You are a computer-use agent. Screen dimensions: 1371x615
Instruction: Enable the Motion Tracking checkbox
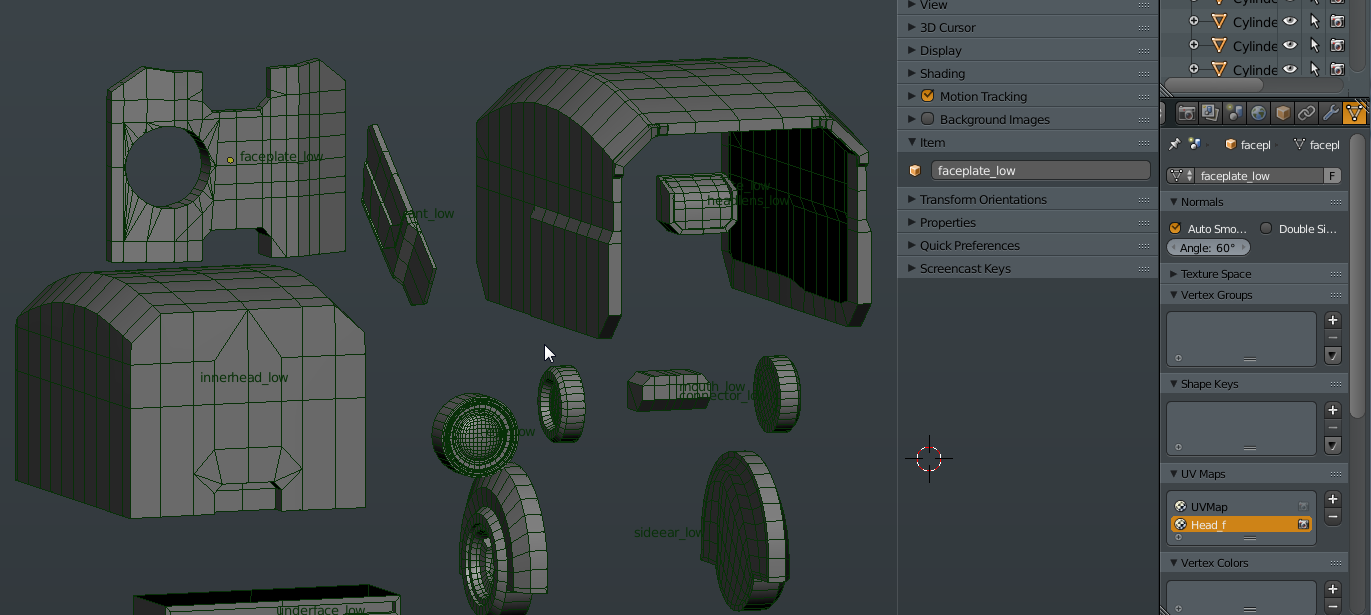tap(927, 96)
